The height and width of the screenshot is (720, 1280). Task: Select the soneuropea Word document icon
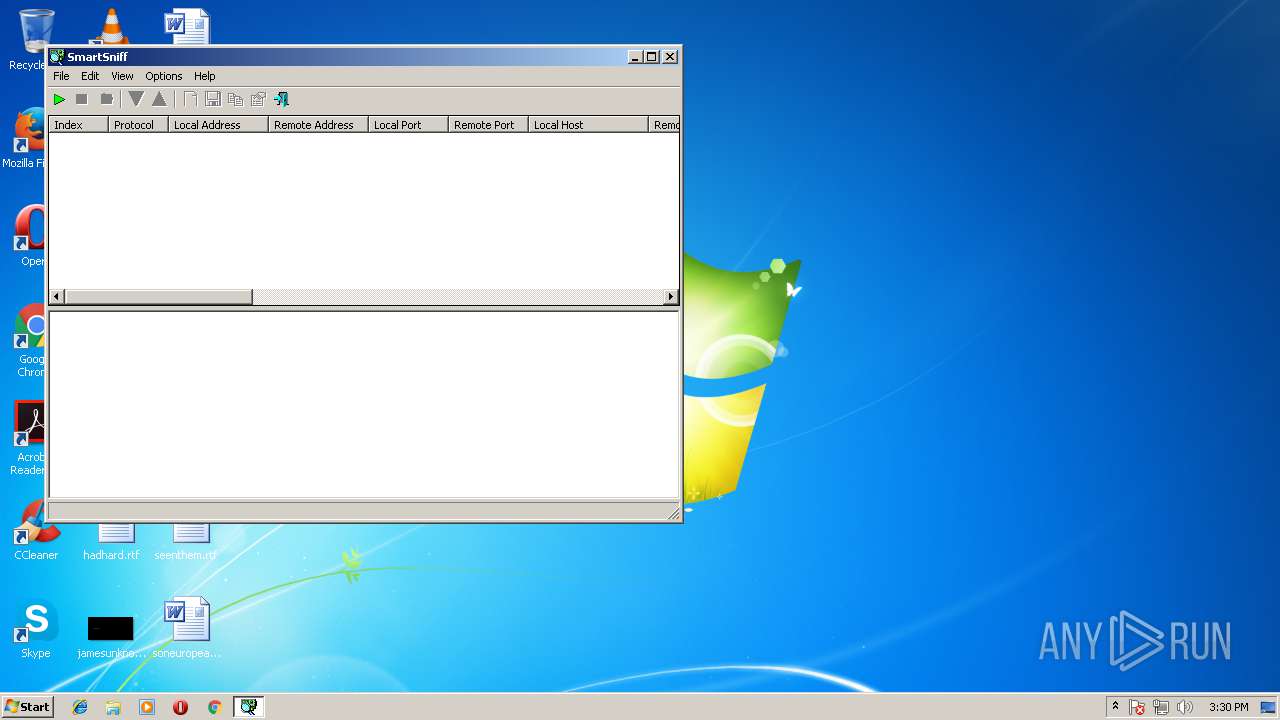pos(187,628)
